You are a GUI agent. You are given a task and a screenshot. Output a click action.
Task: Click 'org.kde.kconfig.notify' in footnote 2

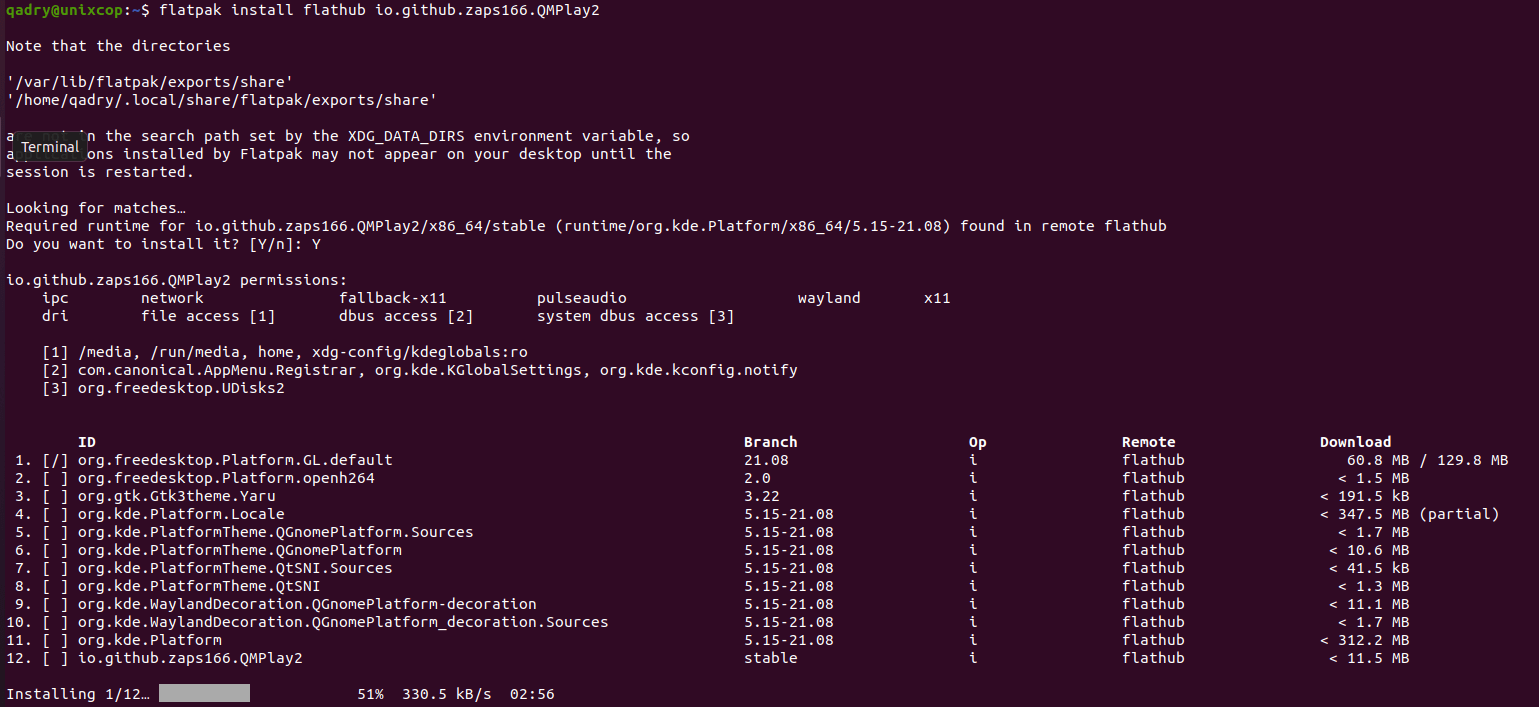click(699, 370)
